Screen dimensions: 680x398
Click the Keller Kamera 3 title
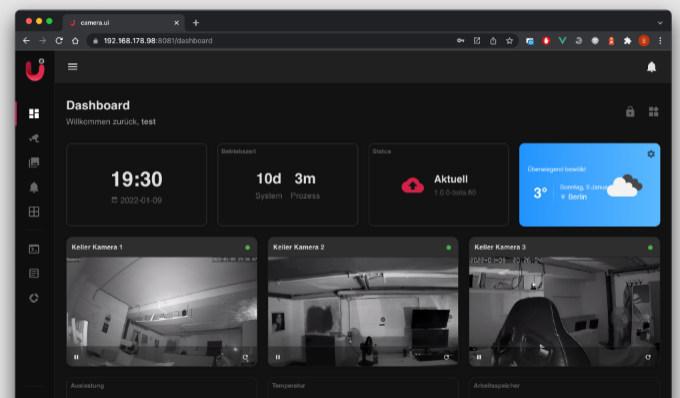click(500, 247)
